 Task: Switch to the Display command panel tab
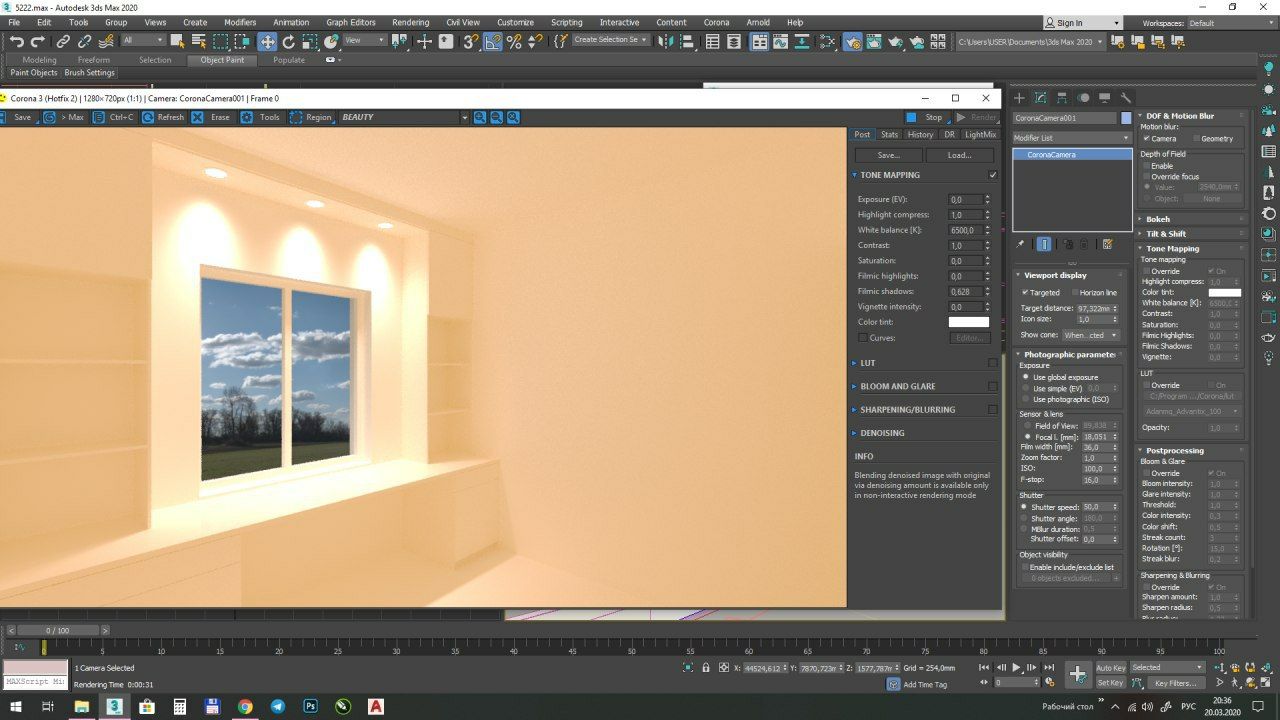(1104, 98)
